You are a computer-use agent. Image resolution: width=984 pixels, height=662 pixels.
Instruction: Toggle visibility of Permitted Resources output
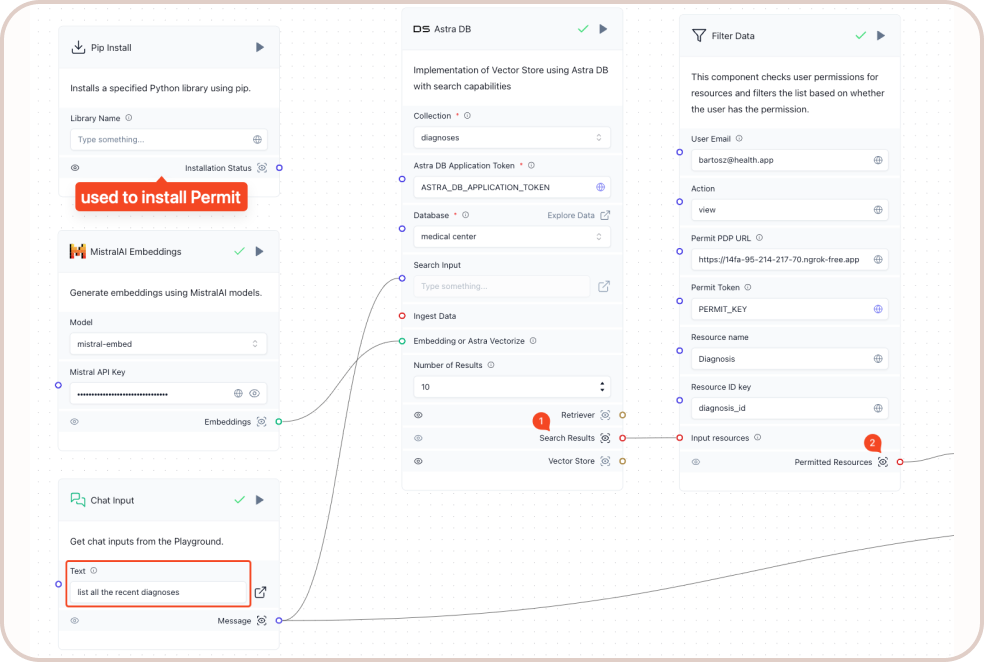696,462
